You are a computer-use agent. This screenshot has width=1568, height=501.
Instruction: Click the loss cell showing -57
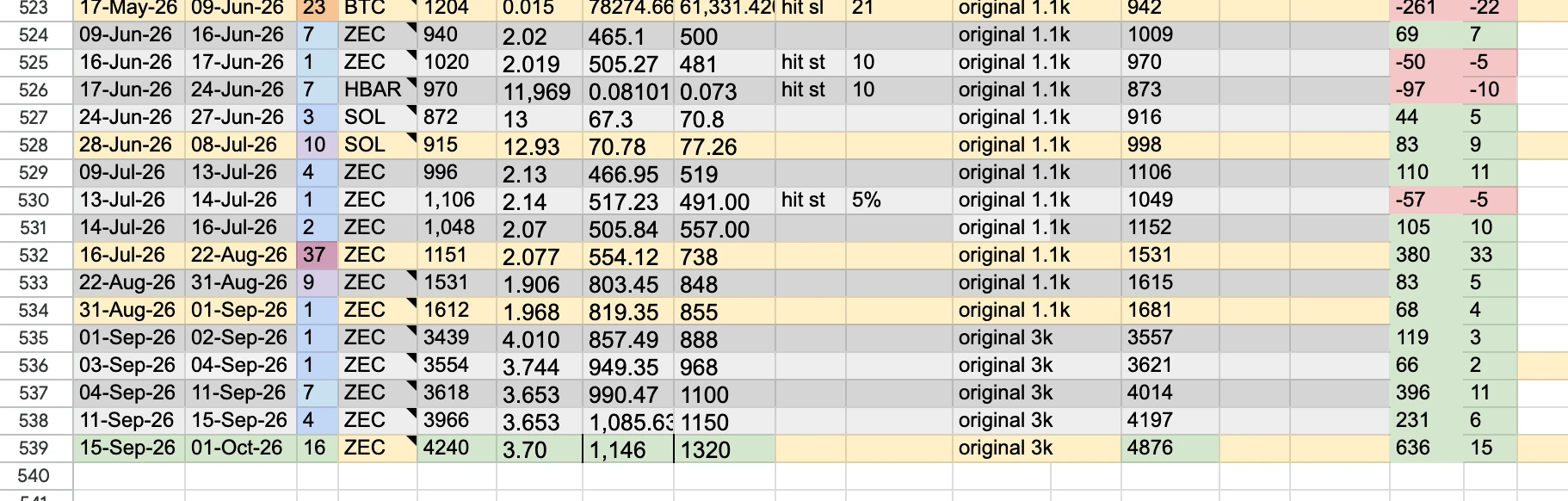(1426, 200)
